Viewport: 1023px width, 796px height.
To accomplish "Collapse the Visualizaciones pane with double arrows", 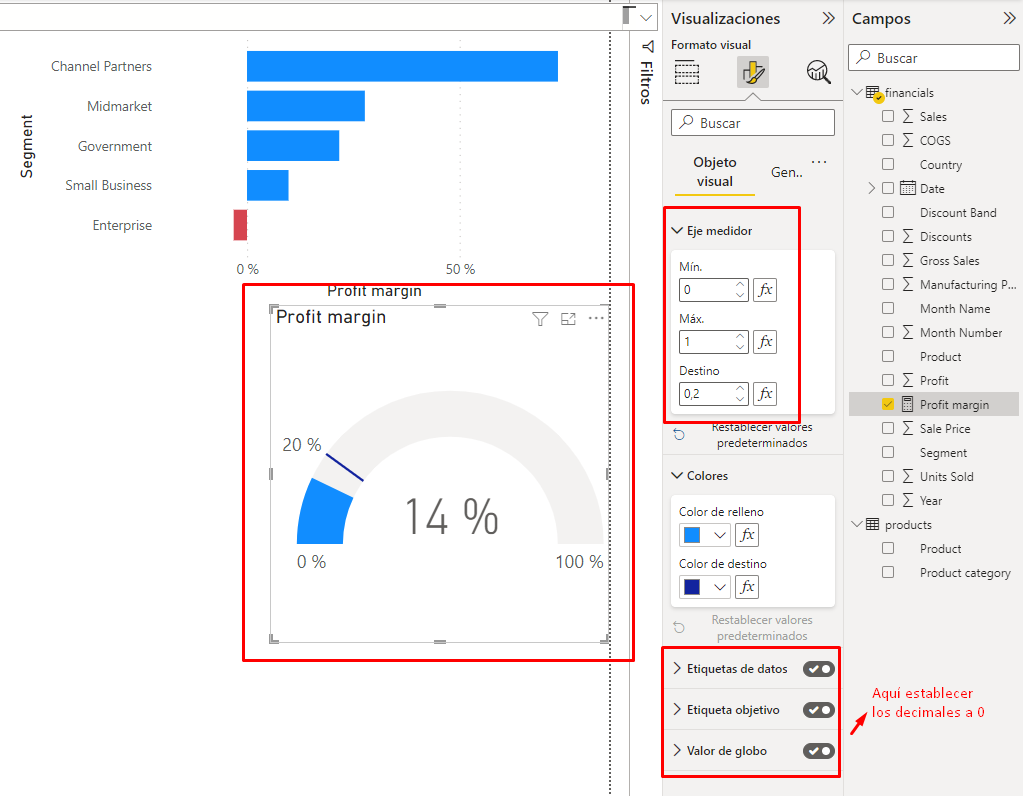I will 828,18.
